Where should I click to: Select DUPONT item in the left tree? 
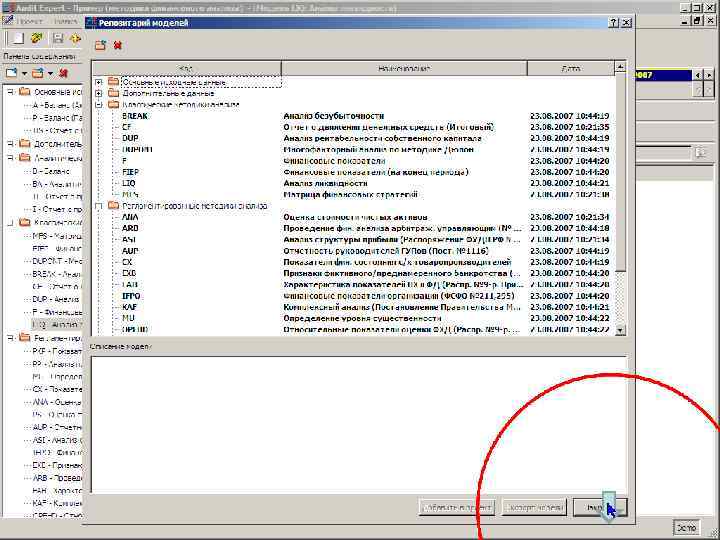tap(57, 261)
